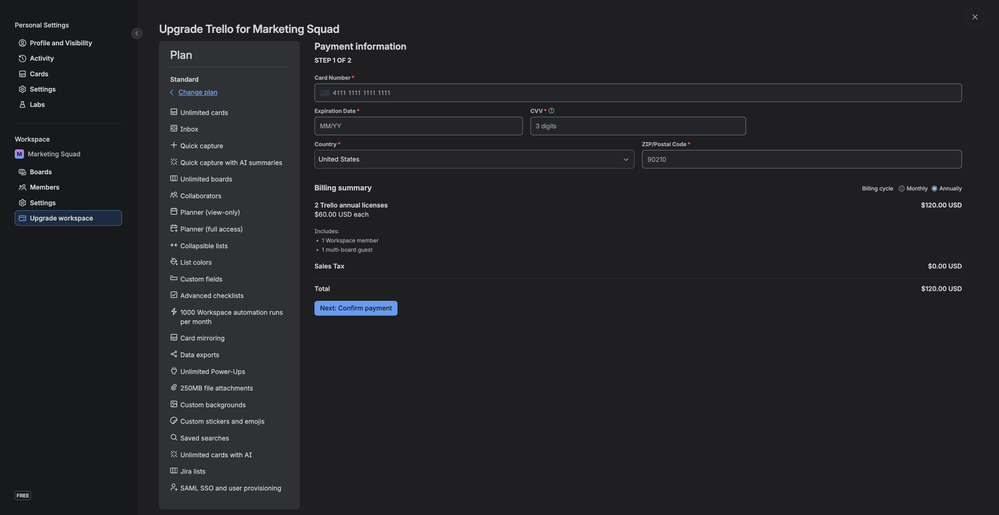Click the Activity clock icon
The width and height of the screenshot is (999, 515).
click(x=22, y=59)
